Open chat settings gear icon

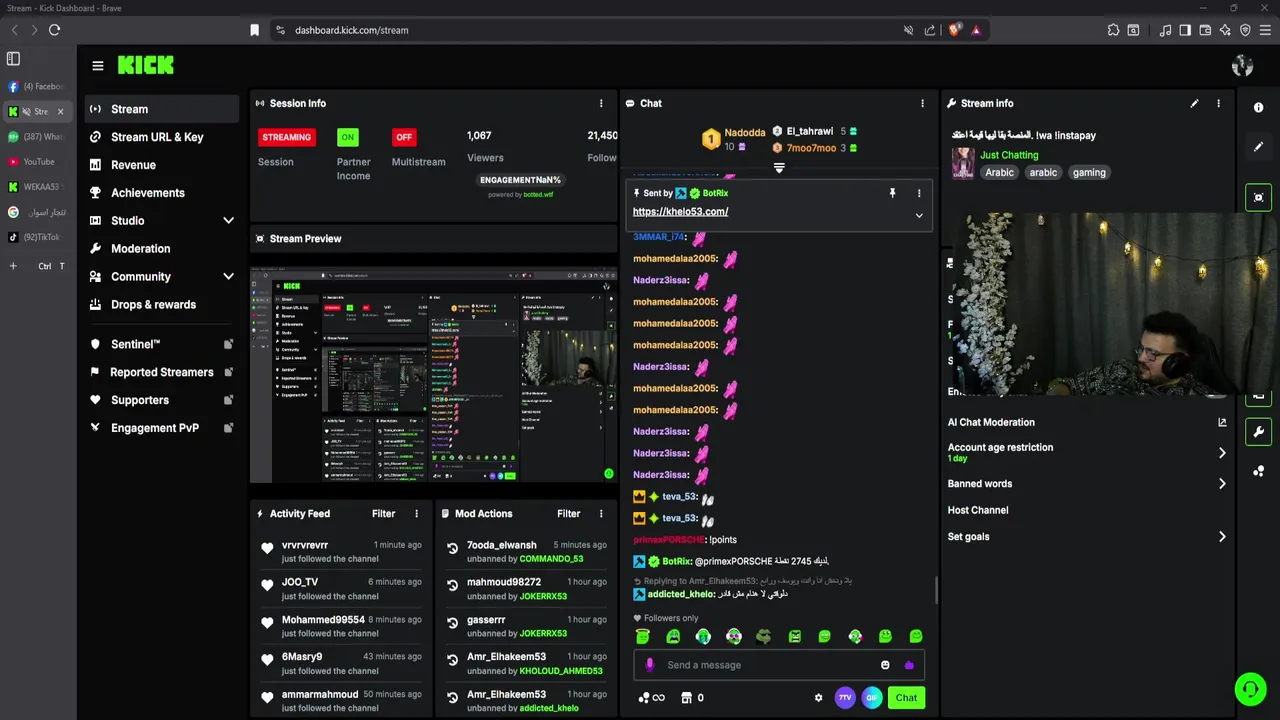coord(818,698)
